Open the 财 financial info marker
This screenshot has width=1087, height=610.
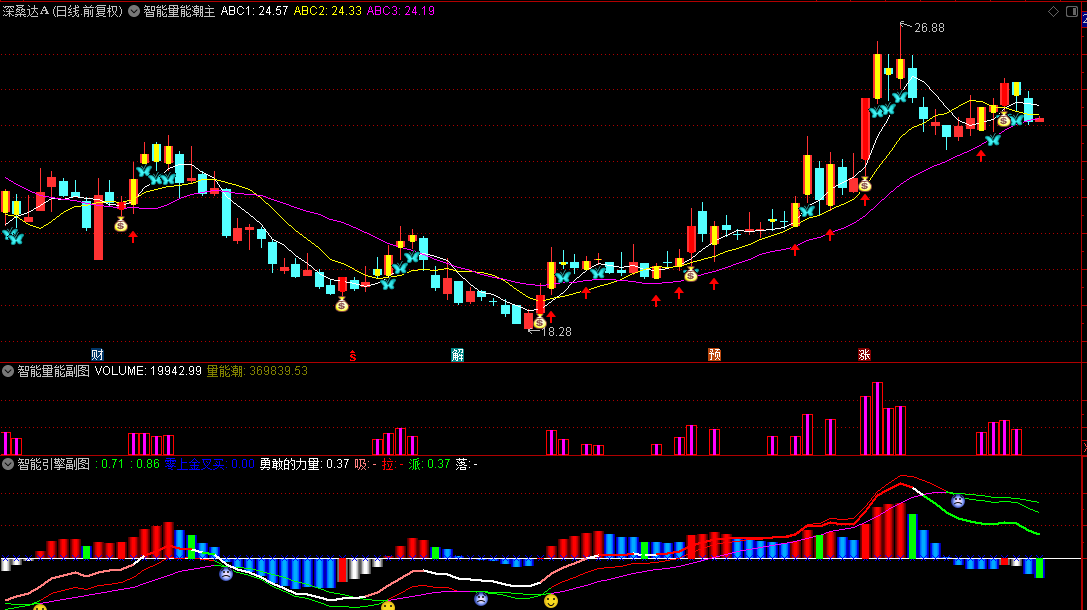tap(97, 355)
